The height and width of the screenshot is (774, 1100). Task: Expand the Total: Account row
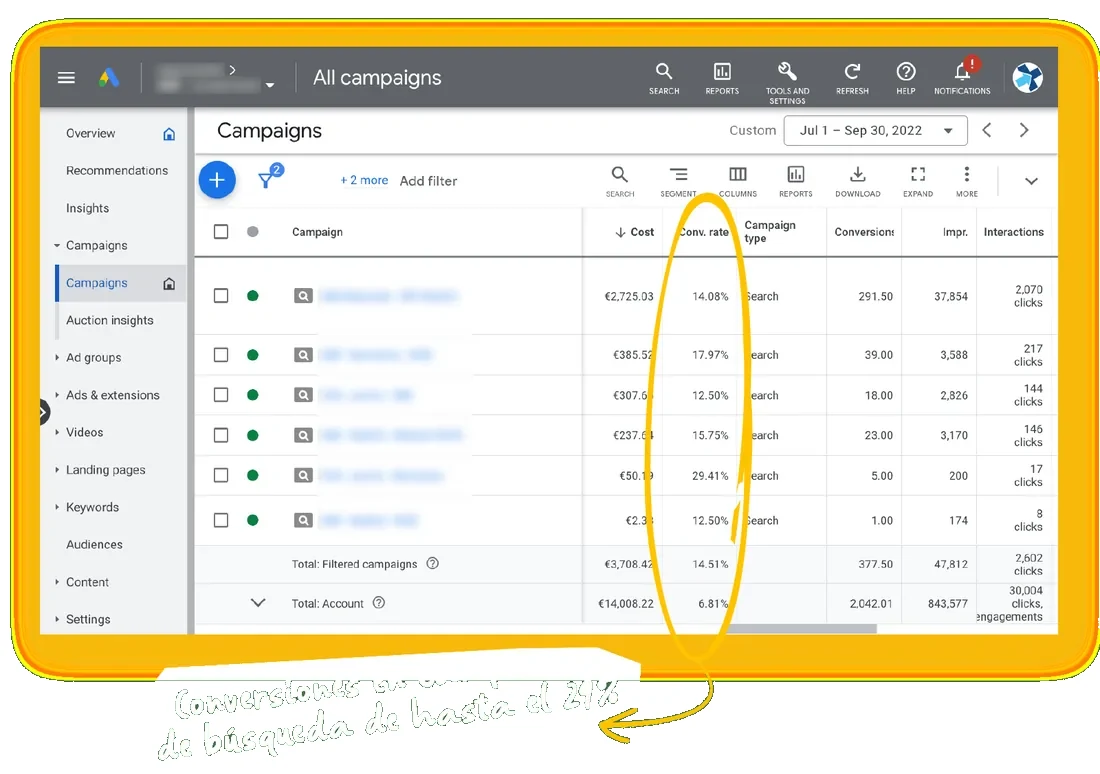click(257, 603)
